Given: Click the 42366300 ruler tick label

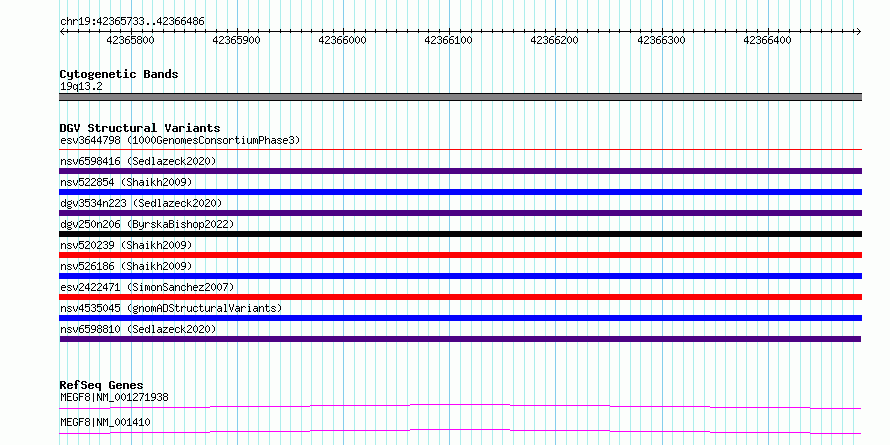Looking at the screenshot, I should click(x=661, y=40).
